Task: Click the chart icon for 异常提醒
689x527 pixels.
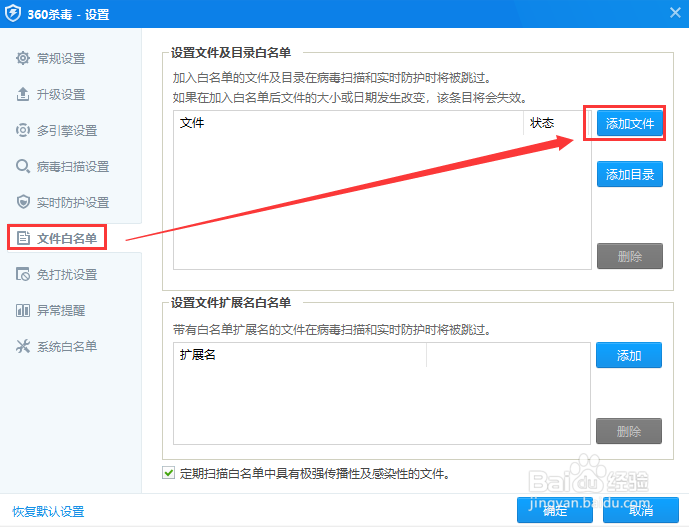Action: click(x=23, y=310)
